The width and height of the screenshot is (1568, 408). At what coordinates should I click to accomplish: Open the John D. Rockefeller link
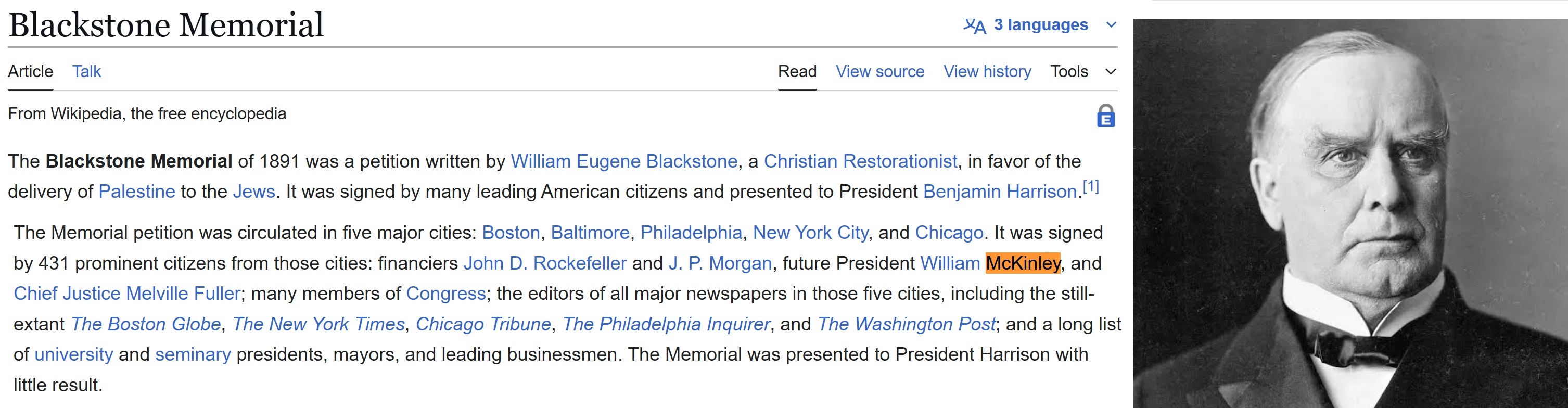(545, 263)
